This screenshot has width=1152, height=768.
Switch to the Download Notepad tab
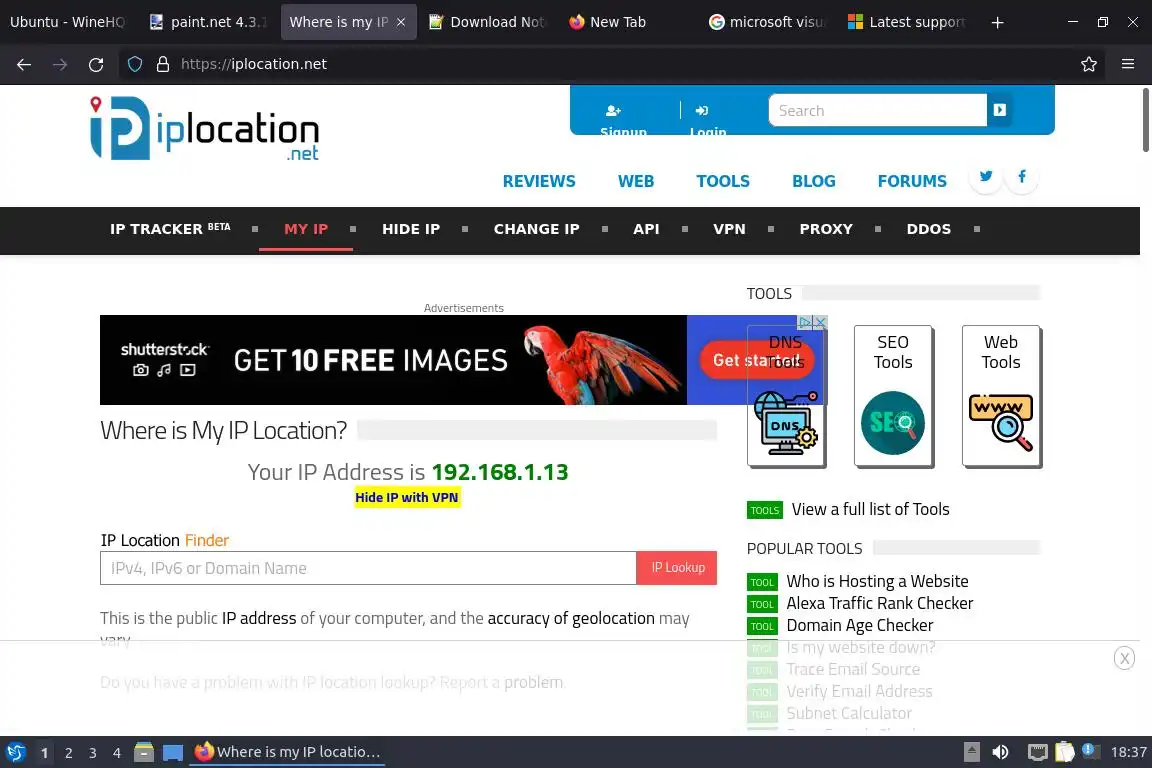(x=489, y=22)
